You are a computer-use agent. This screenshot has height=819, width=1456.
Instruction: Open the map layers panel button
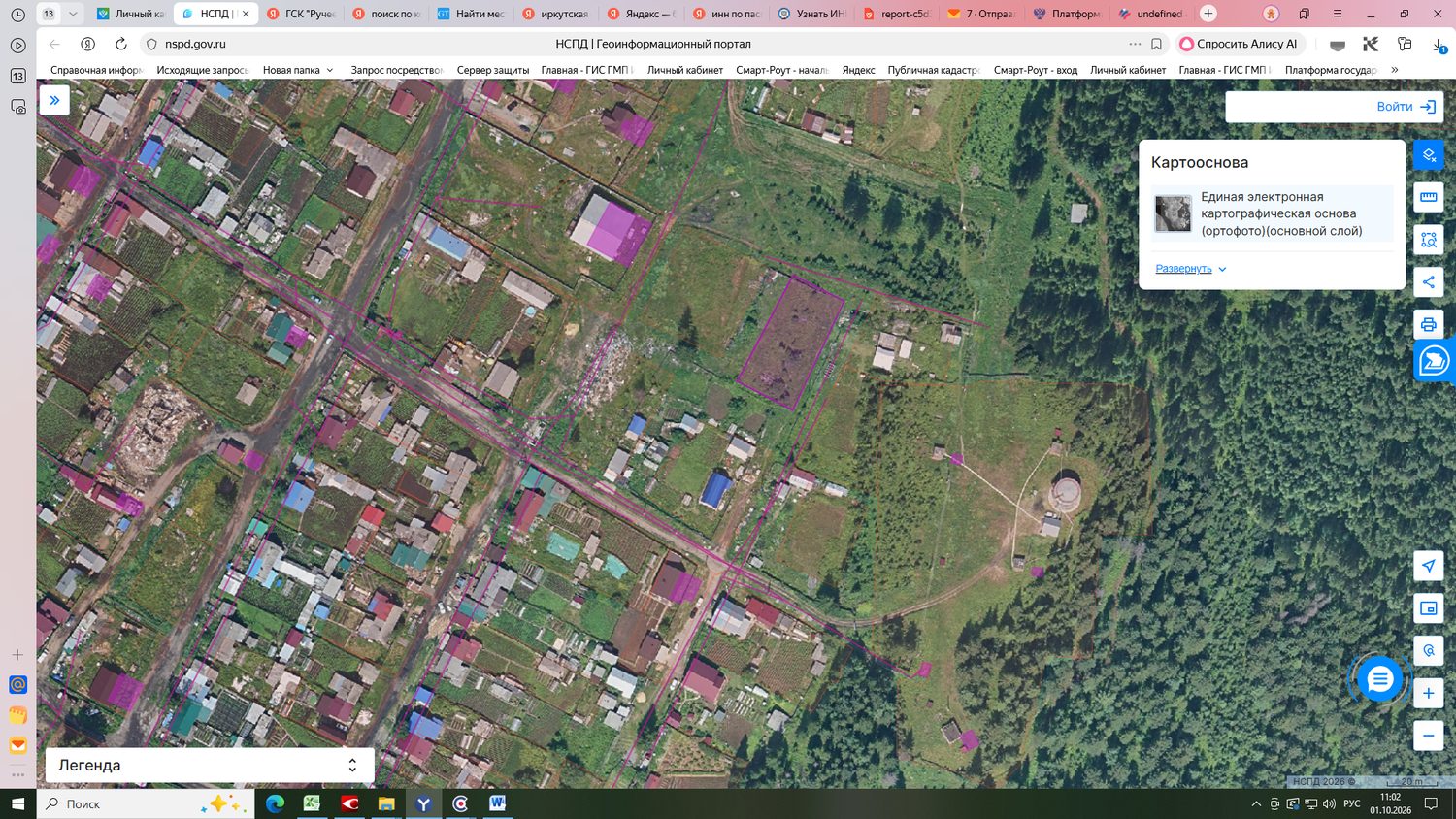pyautogui.click(x=1429, y=155)
